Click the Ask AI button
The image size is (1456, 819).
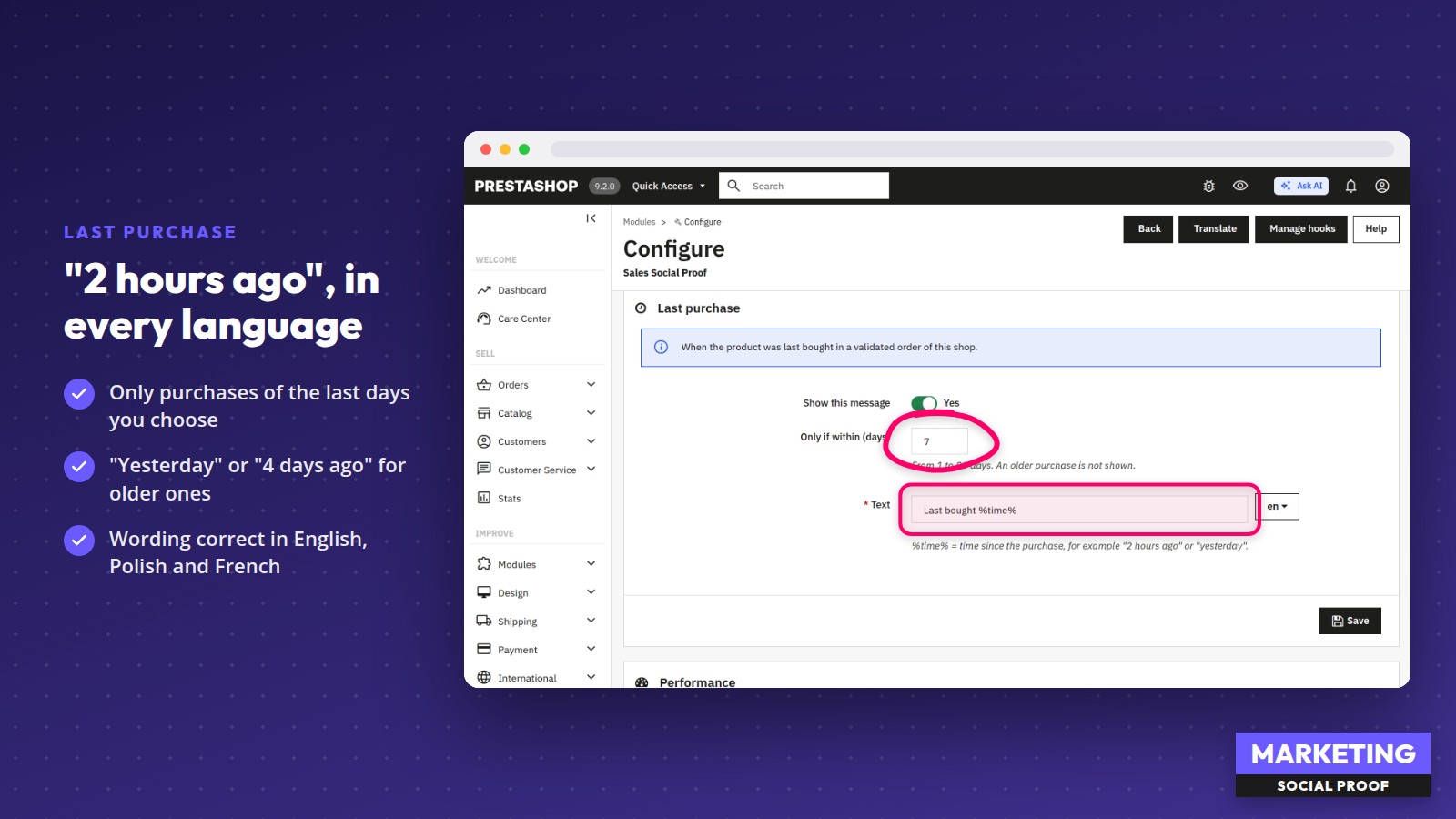[1301, 186]
